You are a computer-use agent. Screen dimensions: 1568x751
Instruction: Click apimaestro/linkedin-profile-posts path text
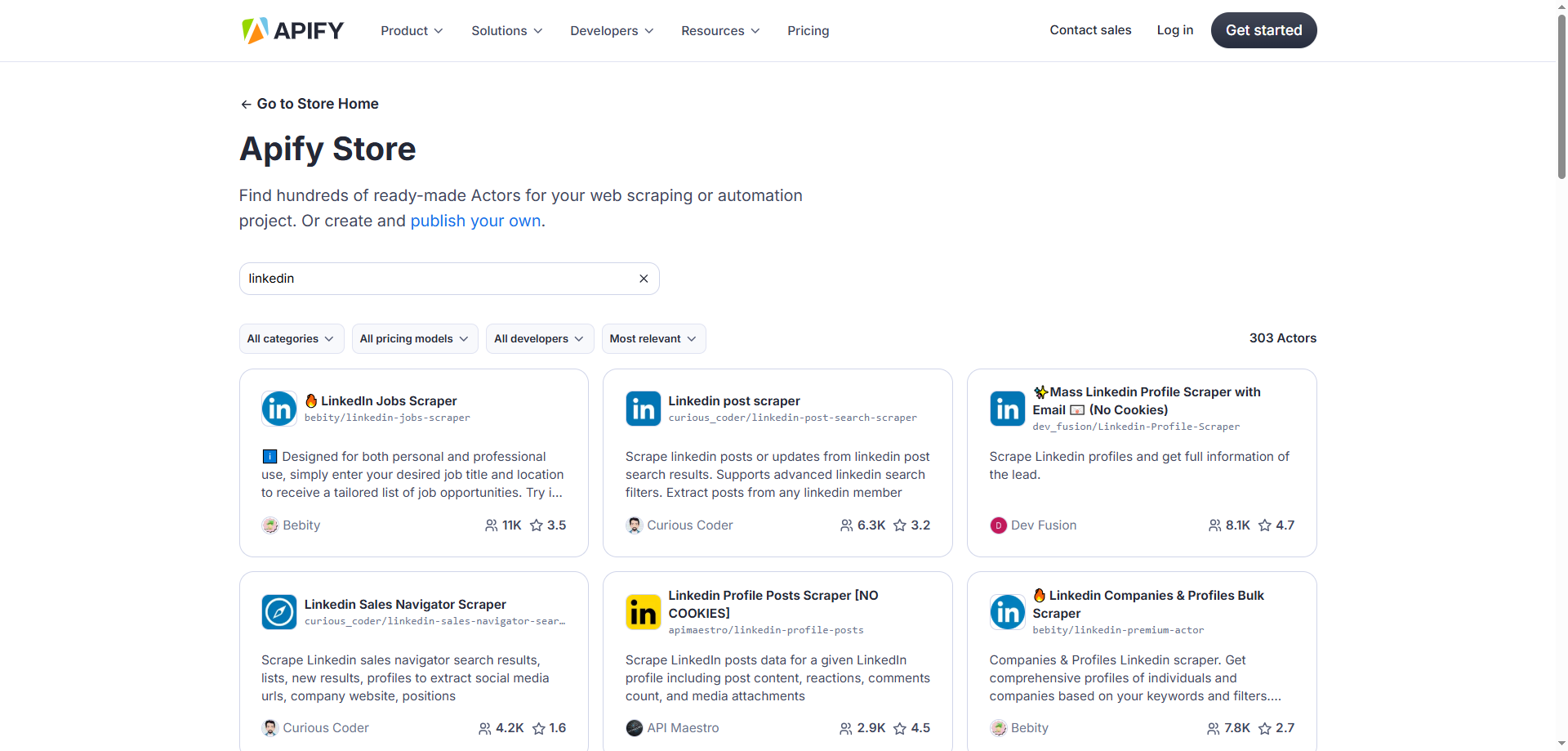click(766, 630)
